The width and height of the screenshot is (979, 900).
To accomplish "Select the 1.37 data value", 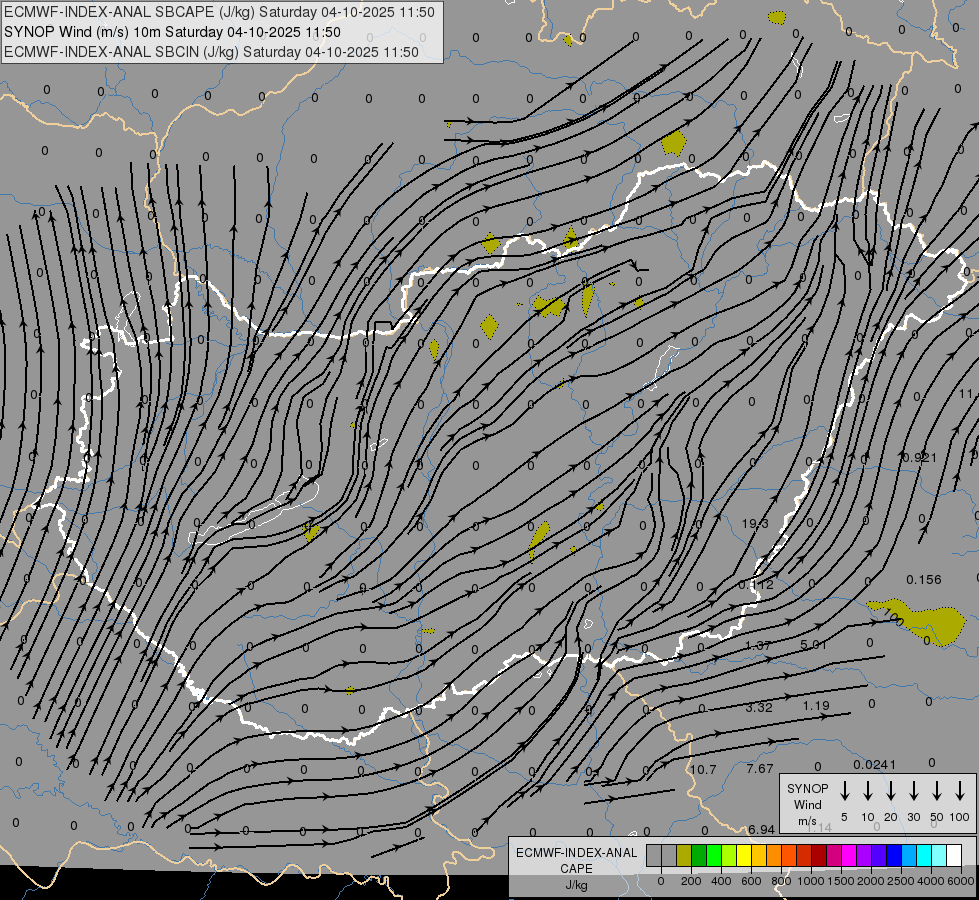I will coord(758,645).
